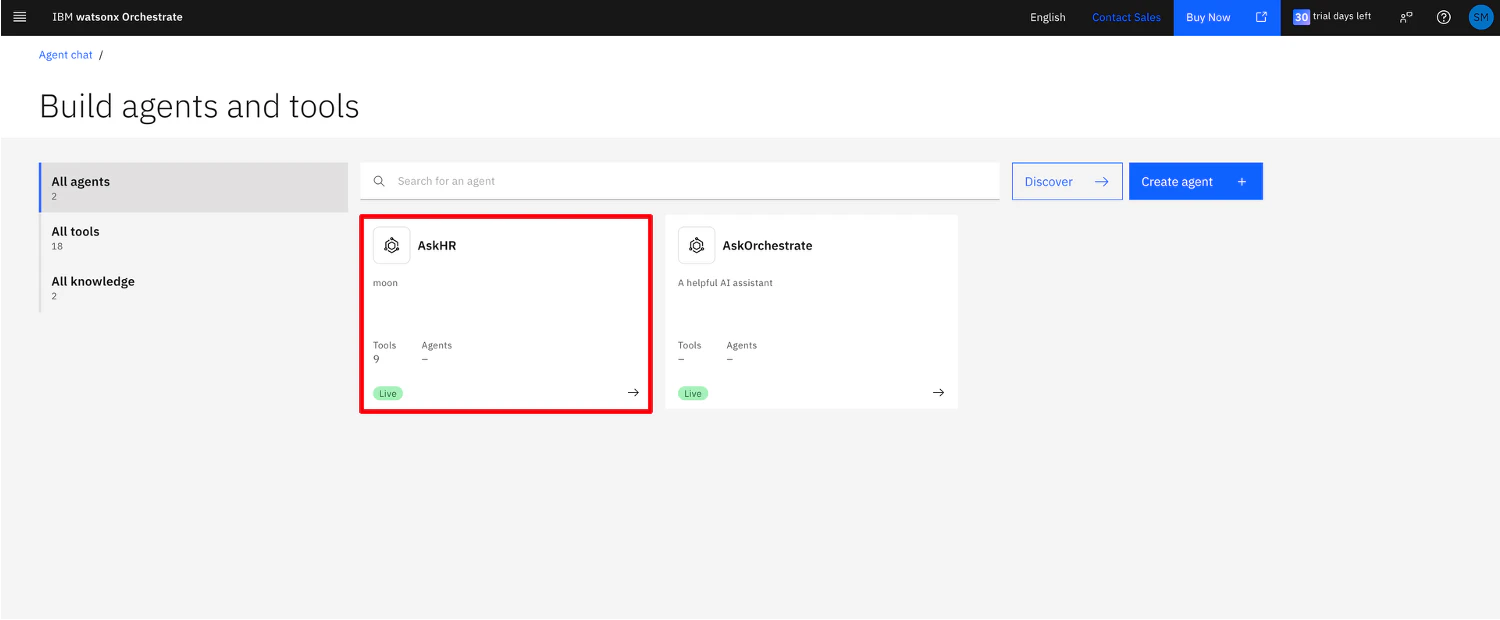Click the Live badge on AskOrchestrate card
Image resolution: width=1500 pixels, height=620 pixels.
pos(693,393)
